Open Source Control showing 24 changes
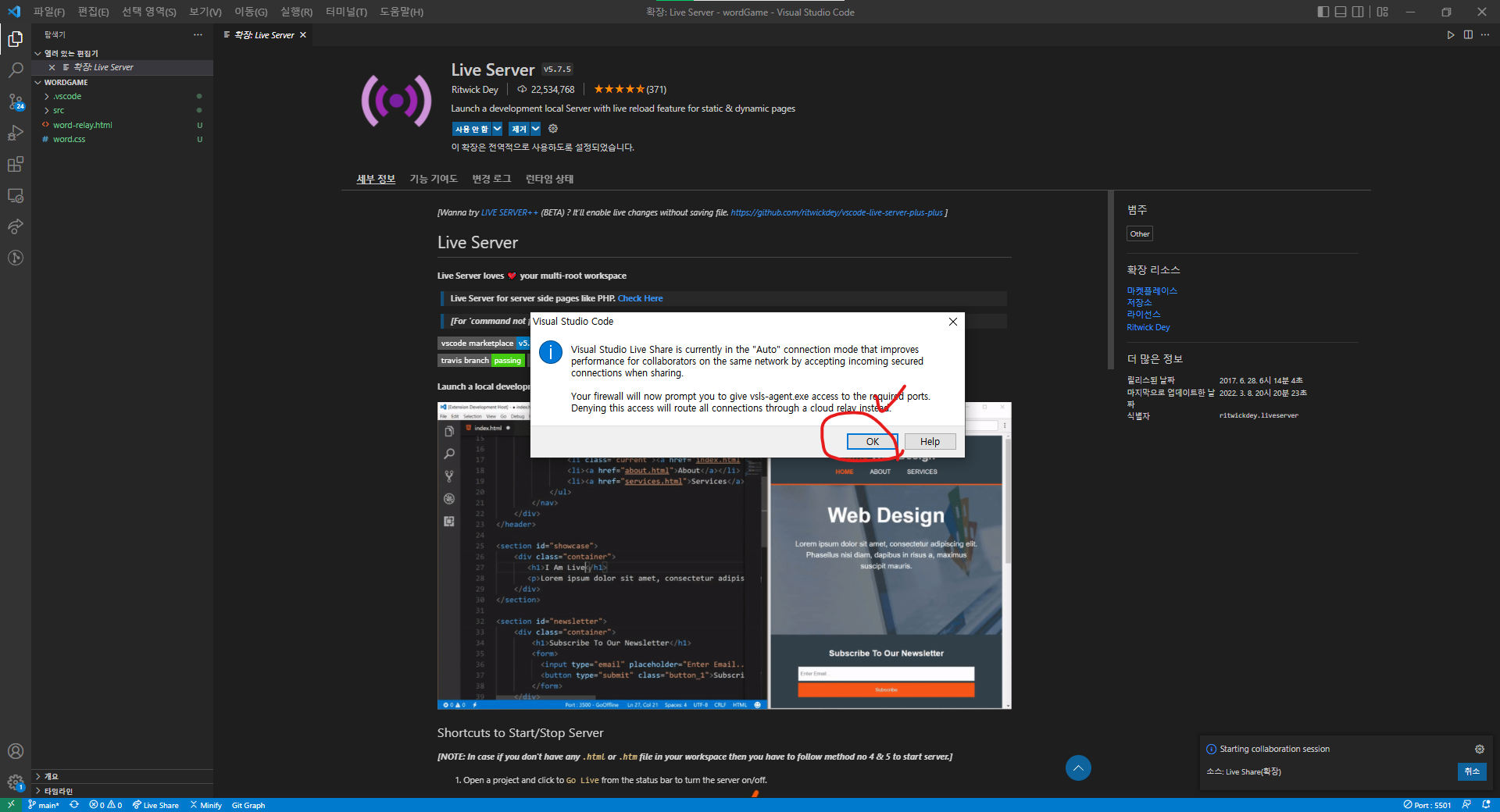This screenshot has height=812, width=1500. coord(16,101)
